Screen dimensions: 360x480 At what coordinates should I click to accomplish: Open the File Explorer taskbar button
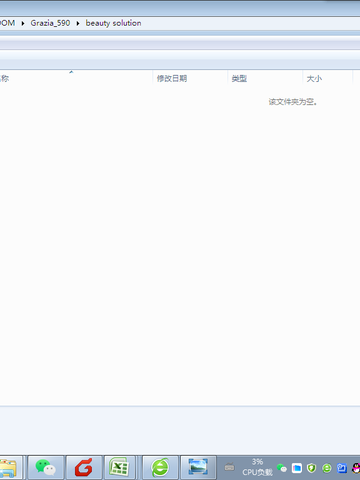10,468
